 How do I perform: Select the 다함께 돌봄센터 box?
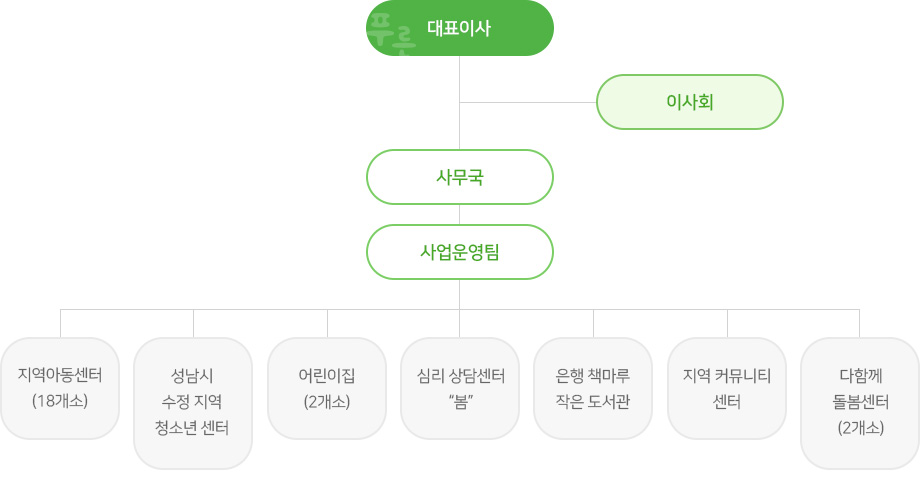(860, 403)
